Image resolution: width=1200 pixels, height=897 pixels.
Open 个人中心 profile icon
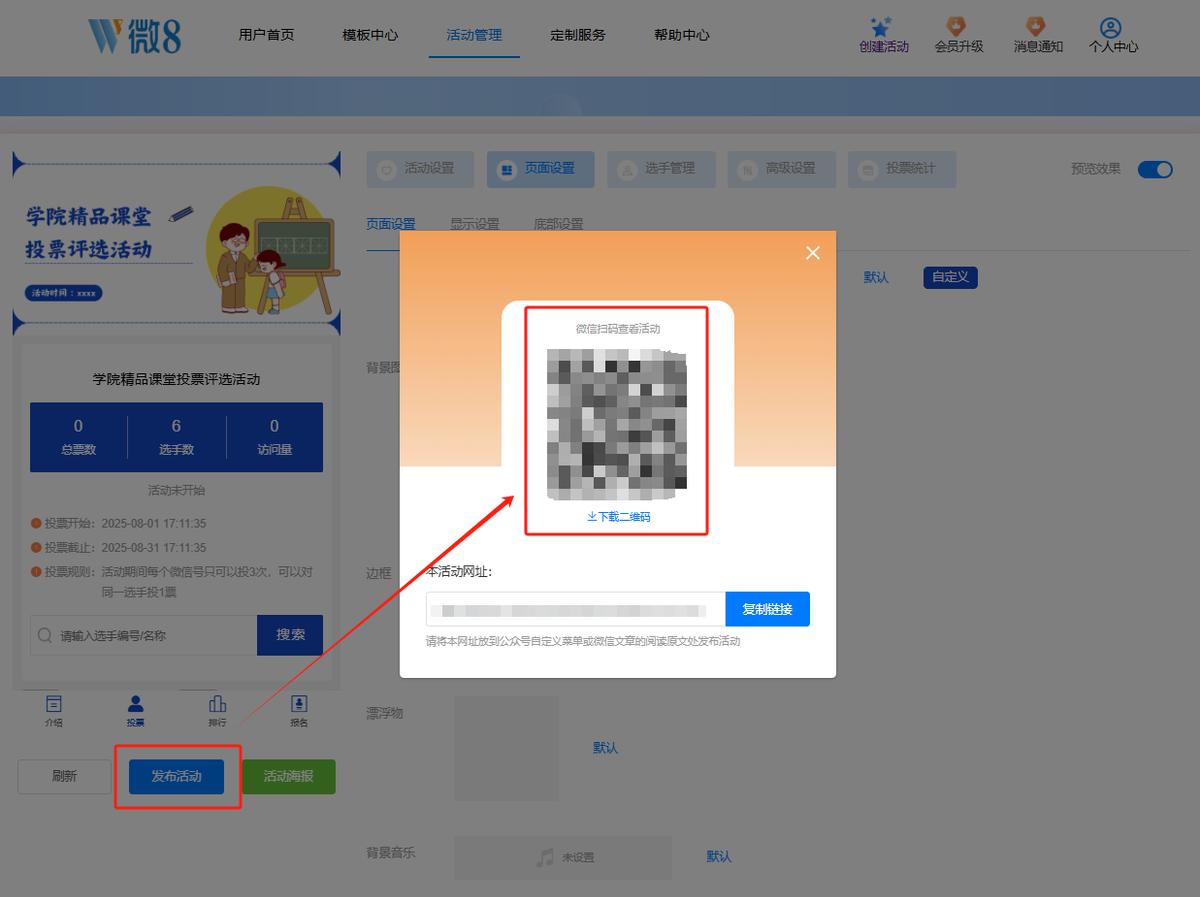tap(1110, 27)
